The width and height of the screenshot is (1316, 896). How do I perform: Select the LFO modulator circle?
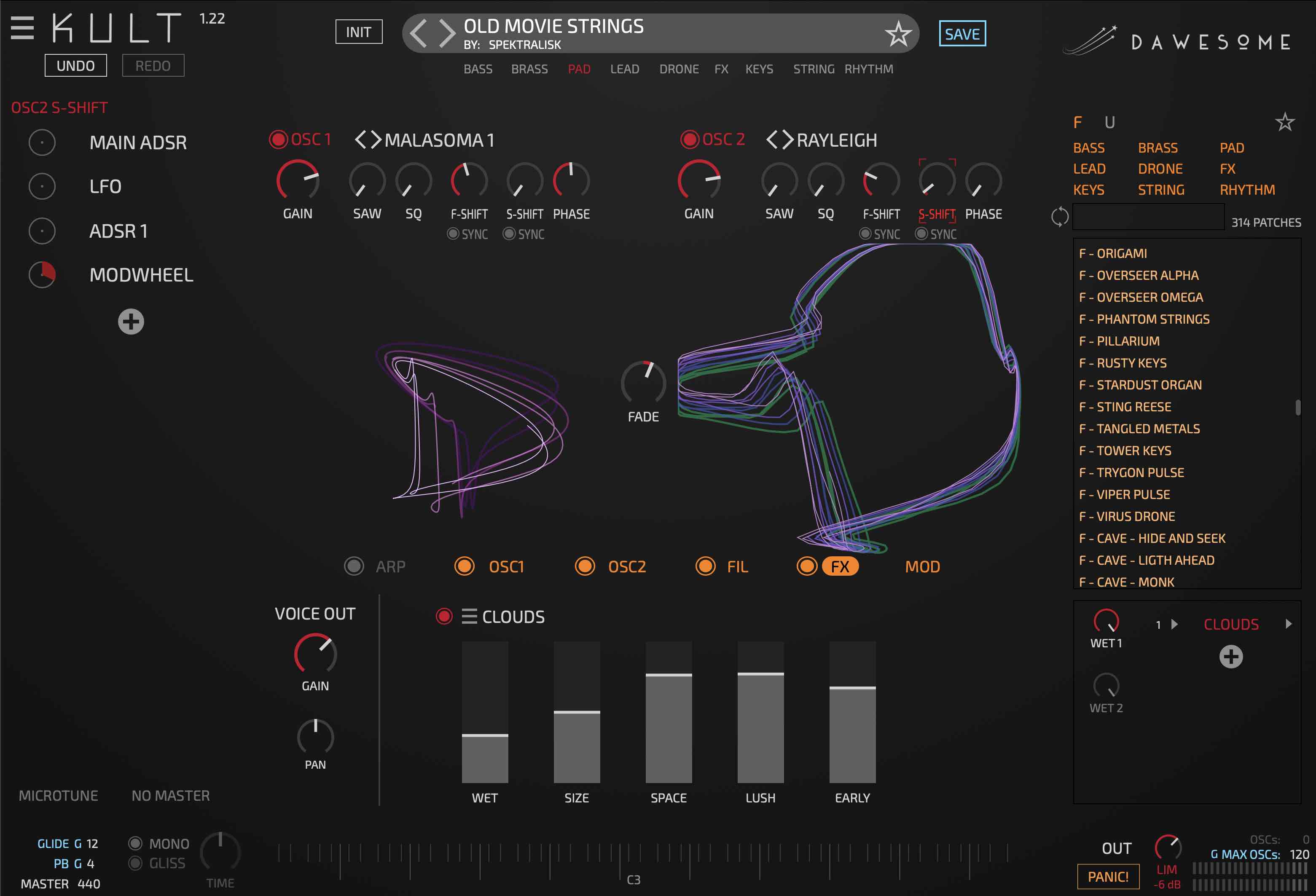(x=42, y=186)
